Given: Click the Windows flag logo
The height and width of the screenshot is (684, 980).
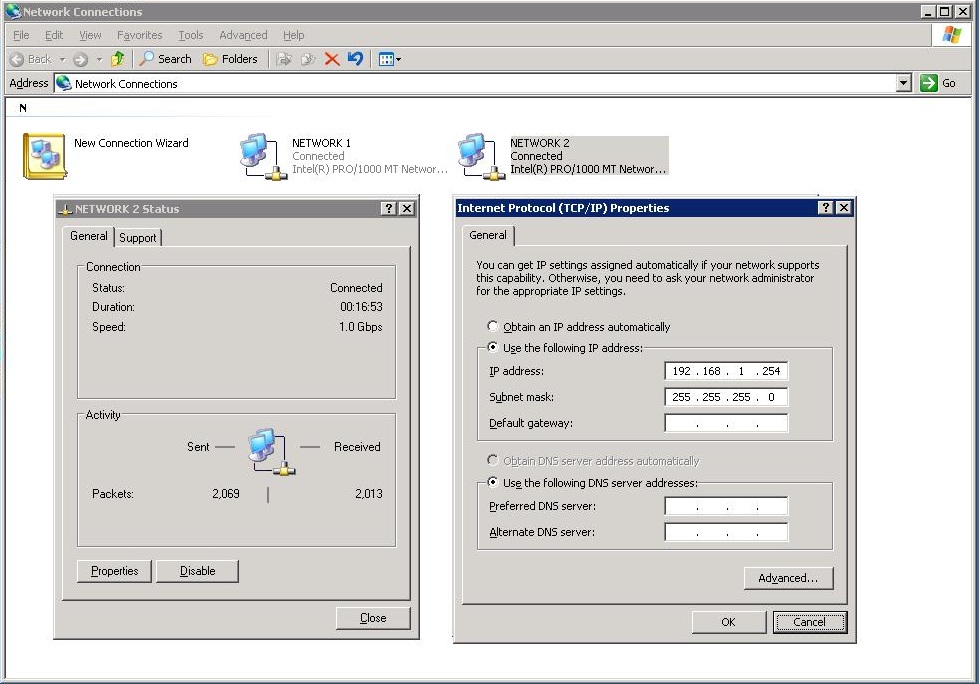Looking at the screenshot, I should 952,35.
